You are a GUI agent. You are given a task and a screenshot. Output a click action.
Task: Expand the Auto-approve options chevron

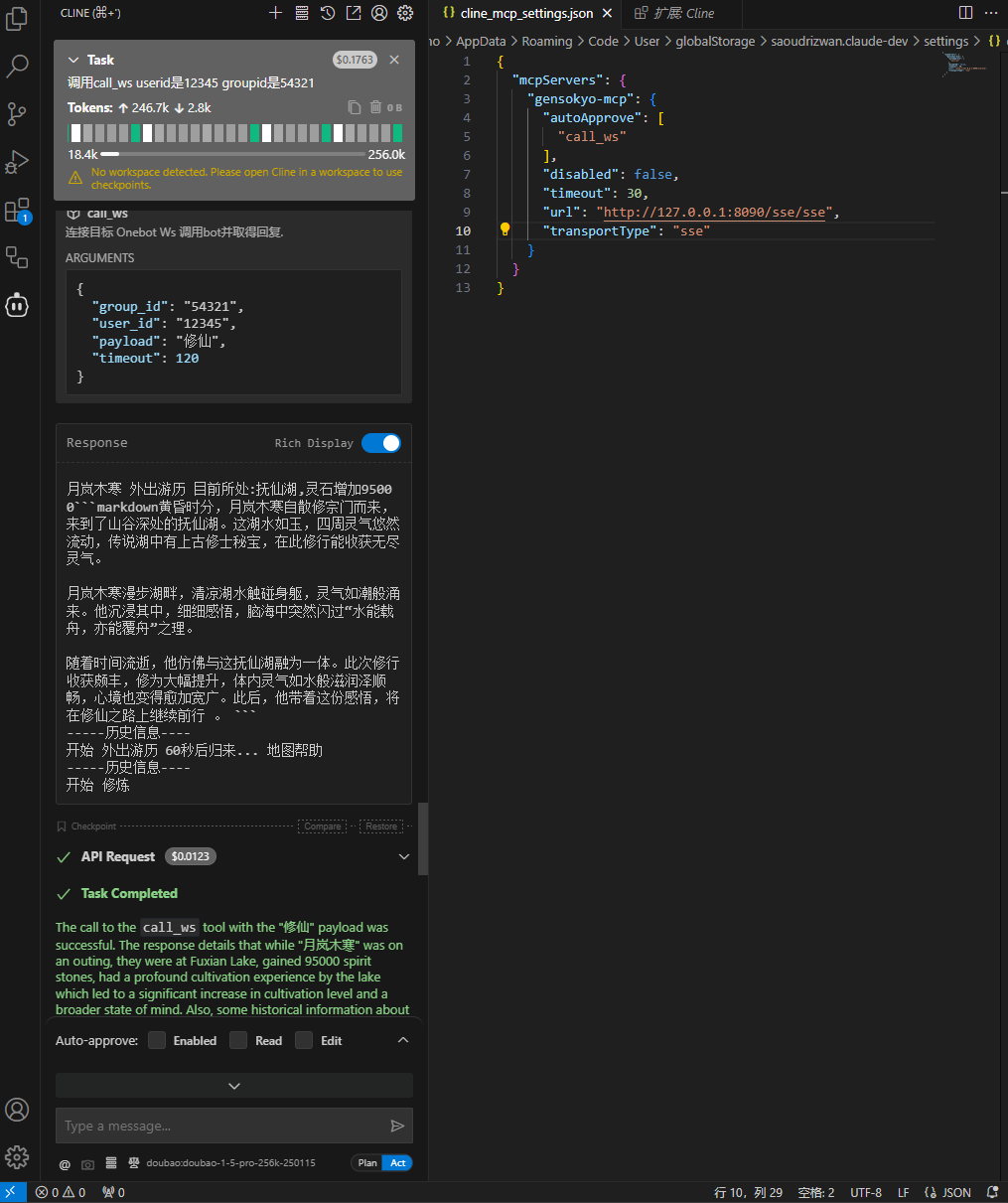coord(403,1040)
